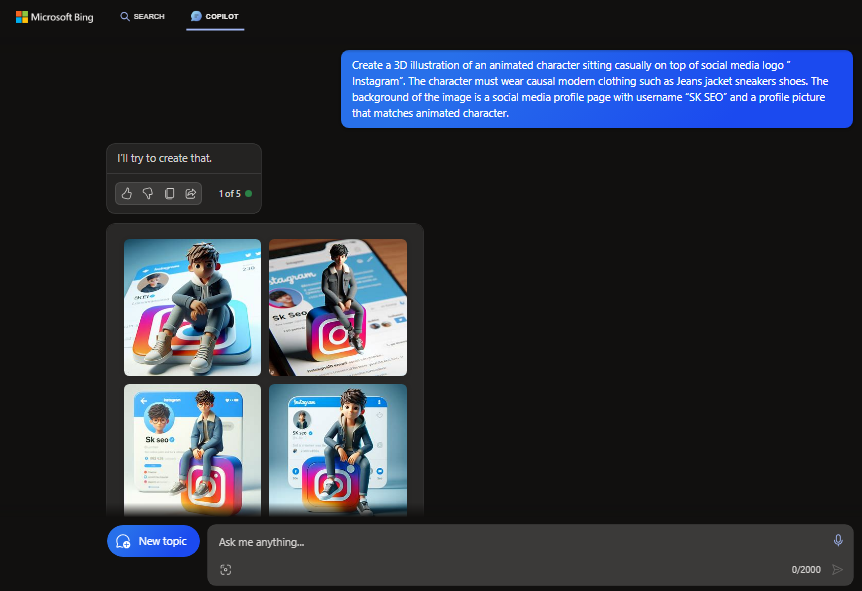This screenshot has height=591, width=862.
Task: Share the Copilot response
Action: 190,194
